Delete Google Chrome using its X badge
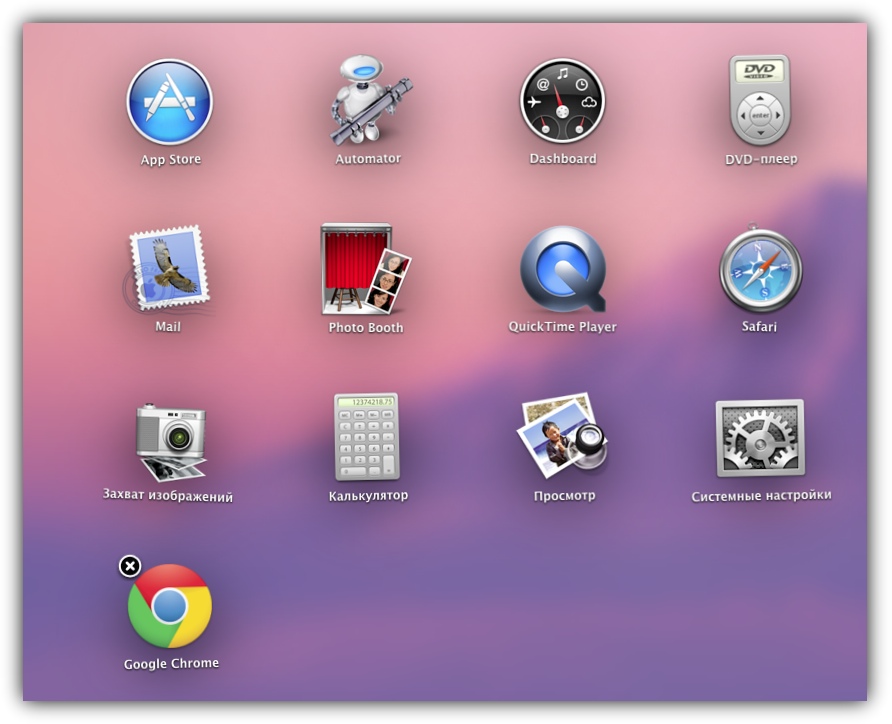Screen dimensions: 892x724 tap(130, 566)
